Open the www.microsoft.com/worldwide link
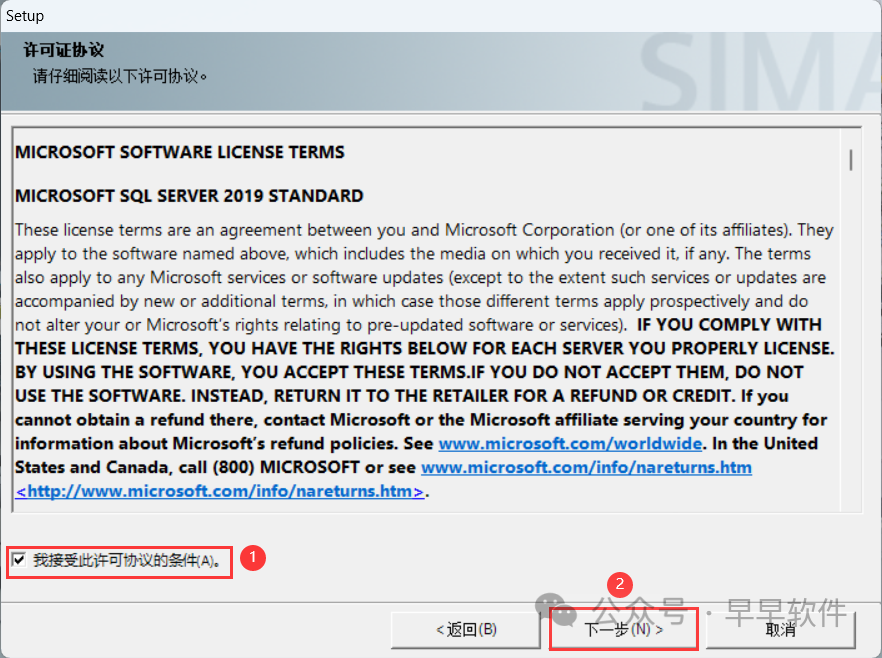 571,443
